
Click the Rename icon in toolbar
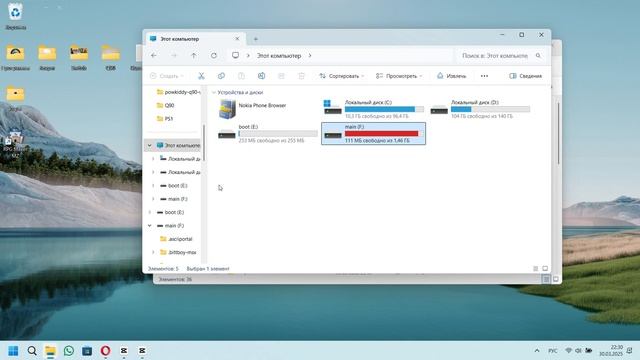262,76
